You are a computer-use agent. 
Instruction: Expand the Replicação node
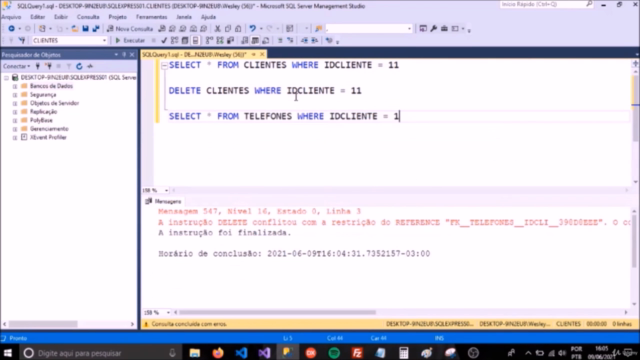point(15,112)
